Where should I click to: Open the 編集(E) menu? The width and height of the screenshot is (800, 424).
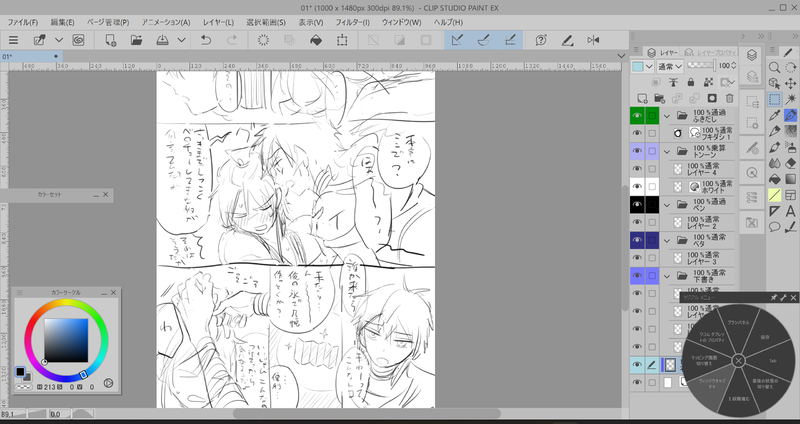[x=62, y=22]
